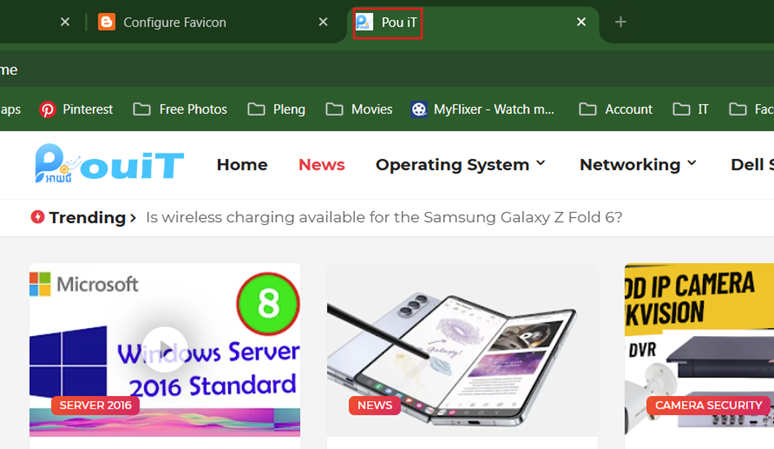The image size is (774, 449).
Task: Open the IP Camera DVR article image
Action: coord(699,350)
